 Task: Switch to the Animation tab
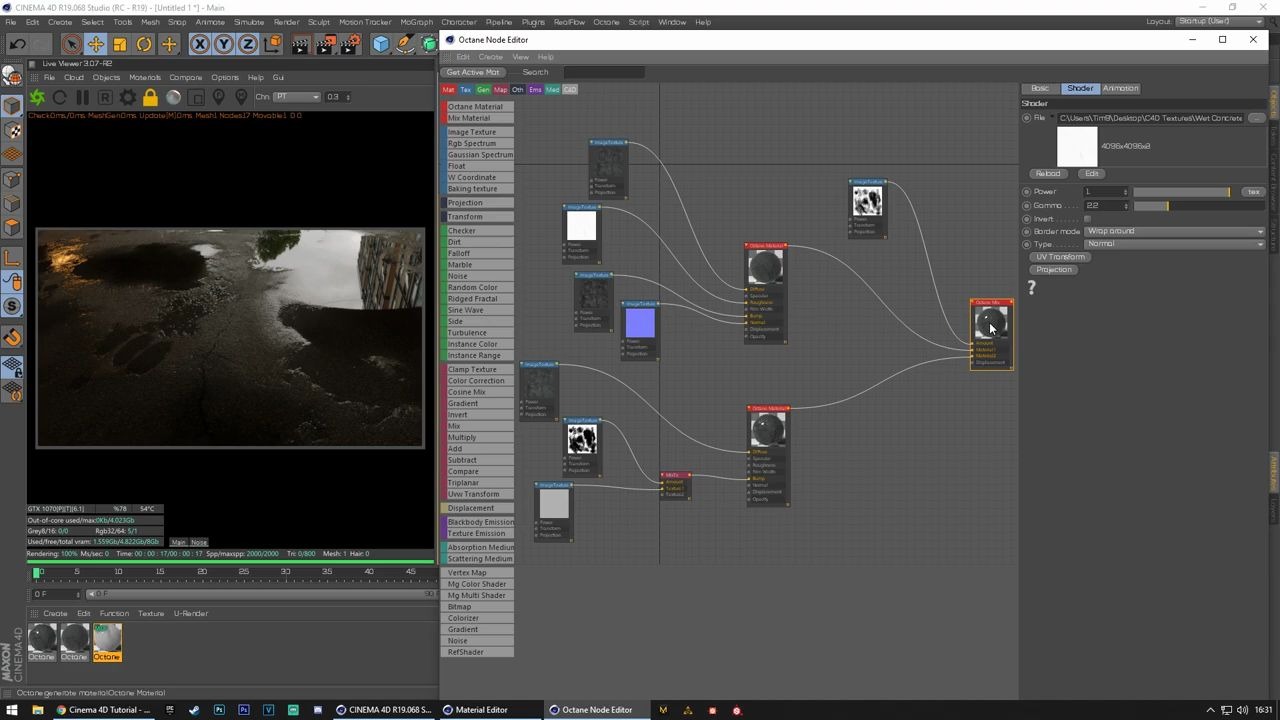point(1119,88)
